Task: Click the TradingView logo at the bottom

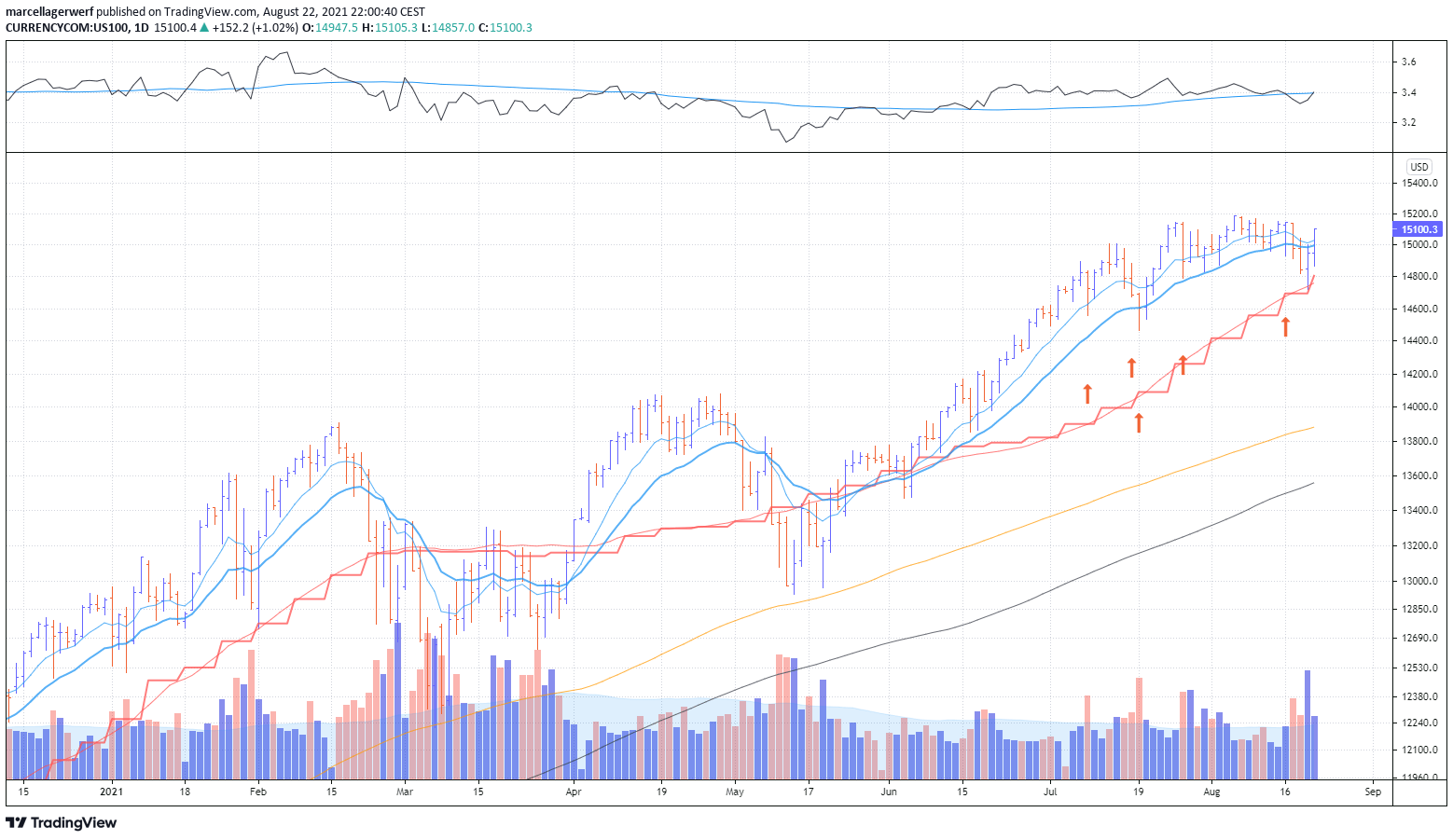Action: point(62,822)
